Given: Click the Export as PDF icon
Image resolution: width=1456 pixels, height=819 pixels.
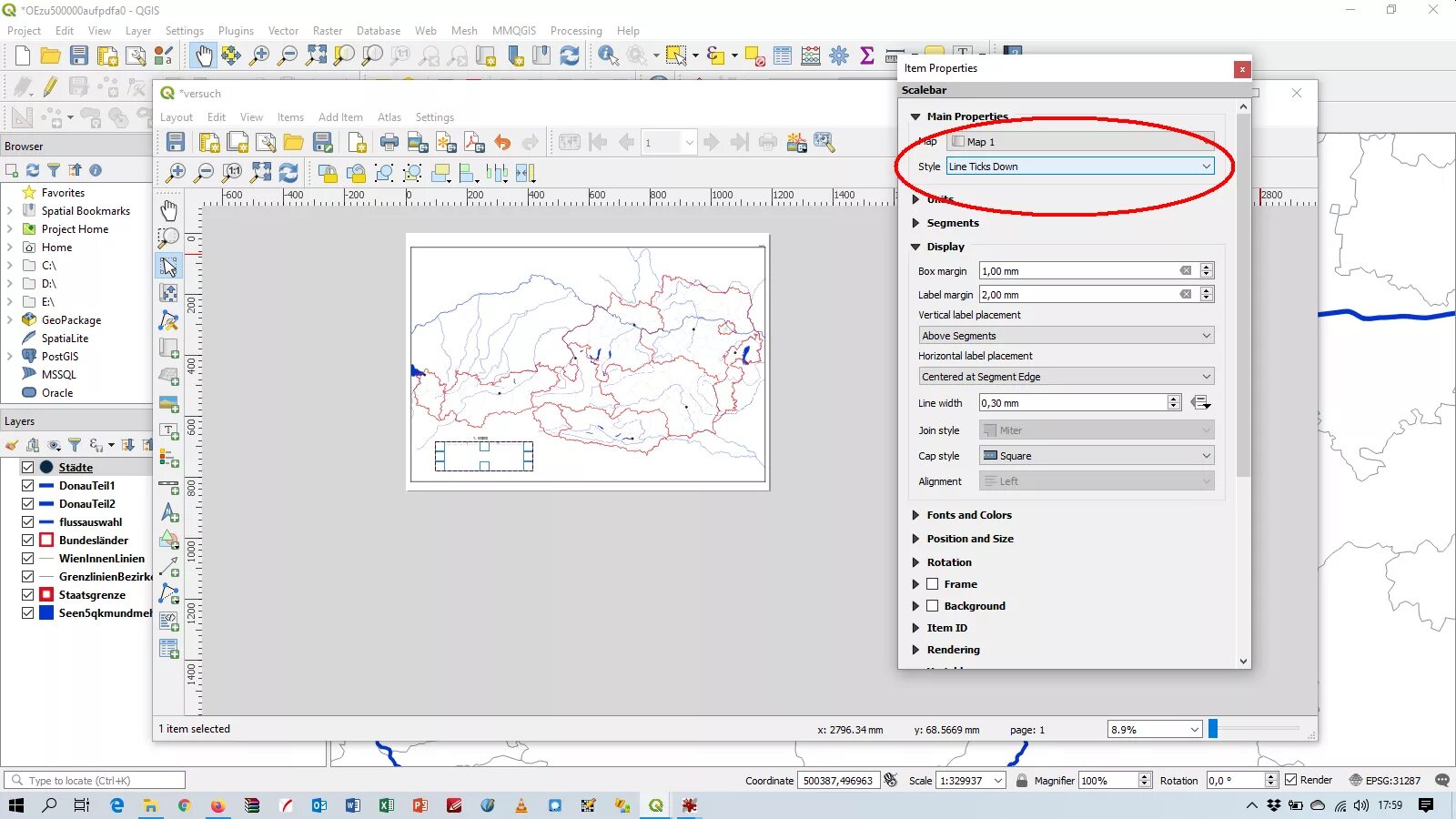Looking at the screenshot, I should 474,142.
